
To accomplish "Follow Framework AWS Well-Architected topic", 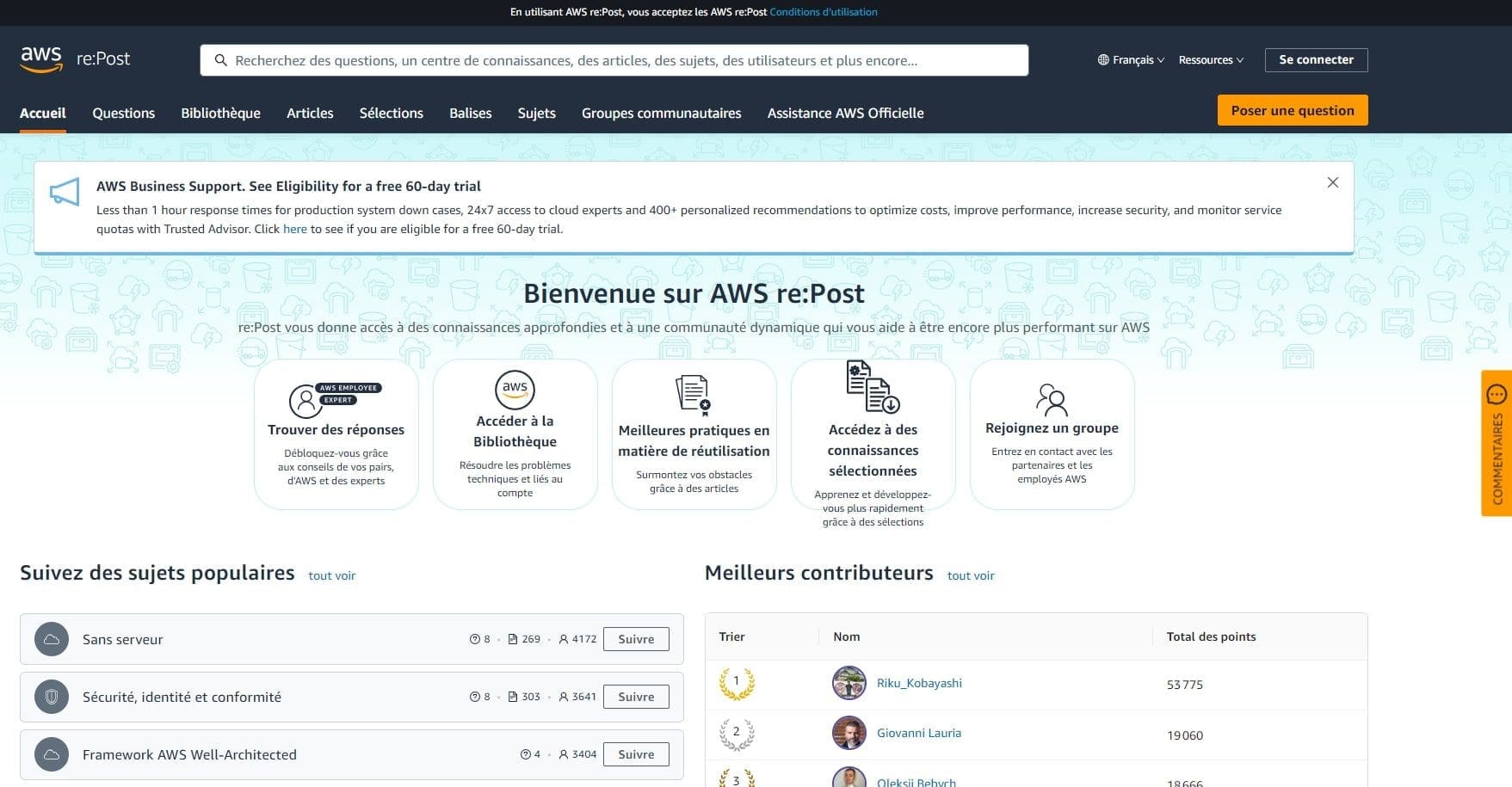I will (636, 754).
